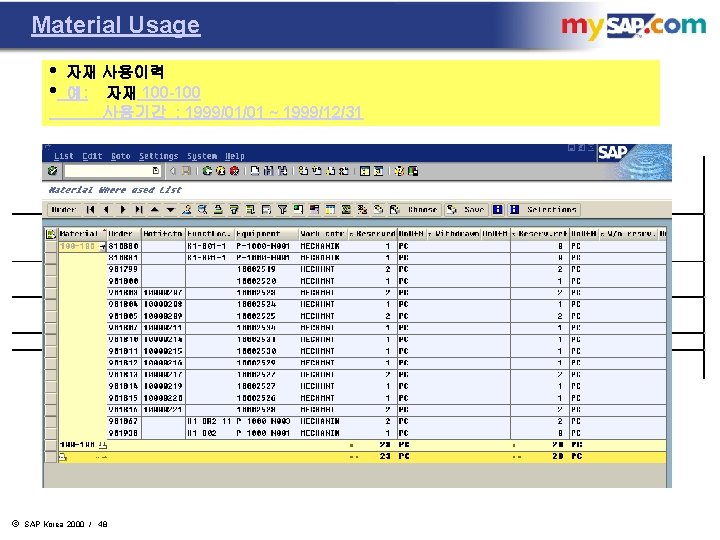Click the Material column header
The image size is (720, 540).
tap(81, 234)
